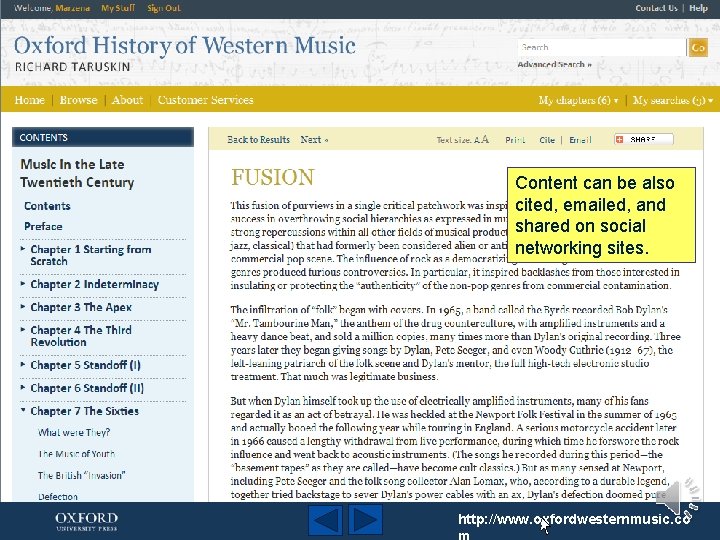Viewport: 720px width, 540px height.
Task: Click the speaker audio icon
Action: [678, 497]
